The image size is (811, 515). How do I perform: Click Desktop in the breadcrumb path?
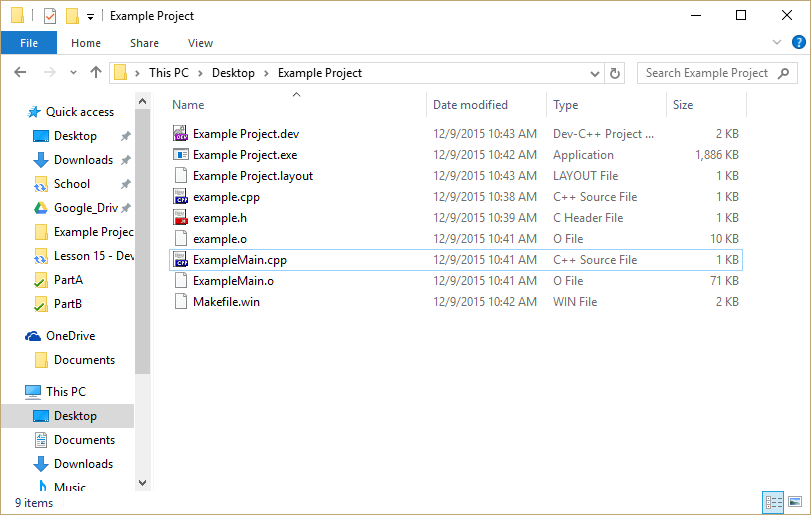[233, 73]
